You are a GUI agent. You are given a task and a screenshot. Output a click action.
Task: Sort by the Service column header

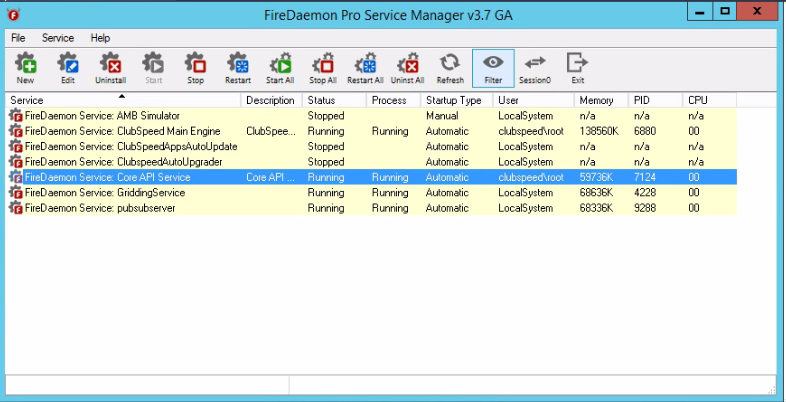(123, 100)
